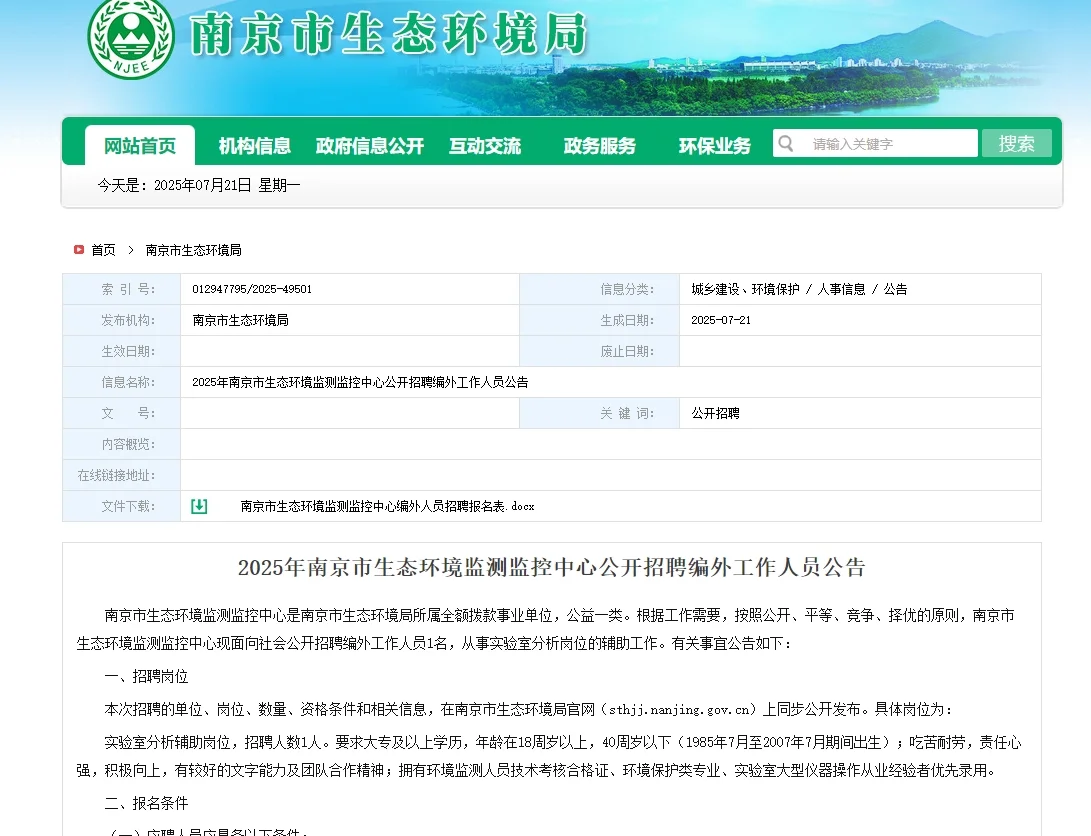Viewport: 1091px width, 836px height.
Task: Click the 废止日期 label cell
Action: click(x=600, y=351)
